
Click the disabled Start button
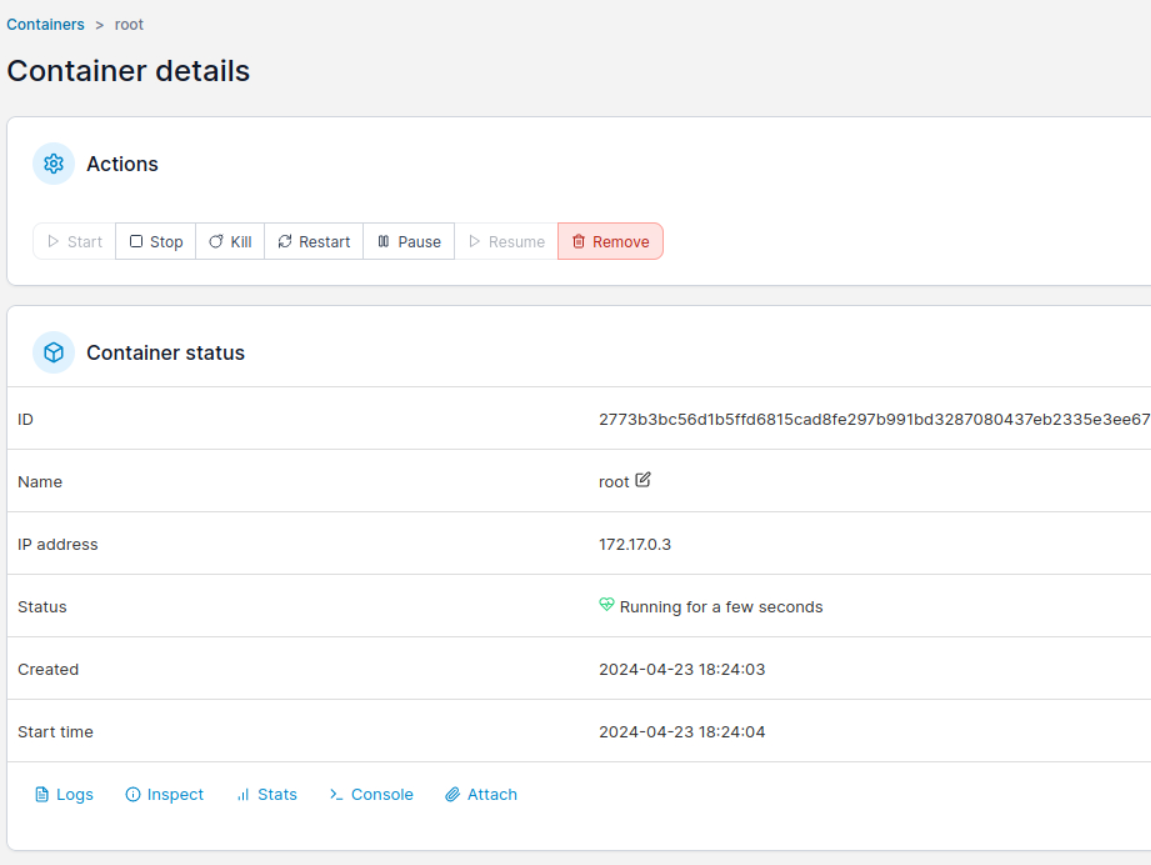[75, 242]
